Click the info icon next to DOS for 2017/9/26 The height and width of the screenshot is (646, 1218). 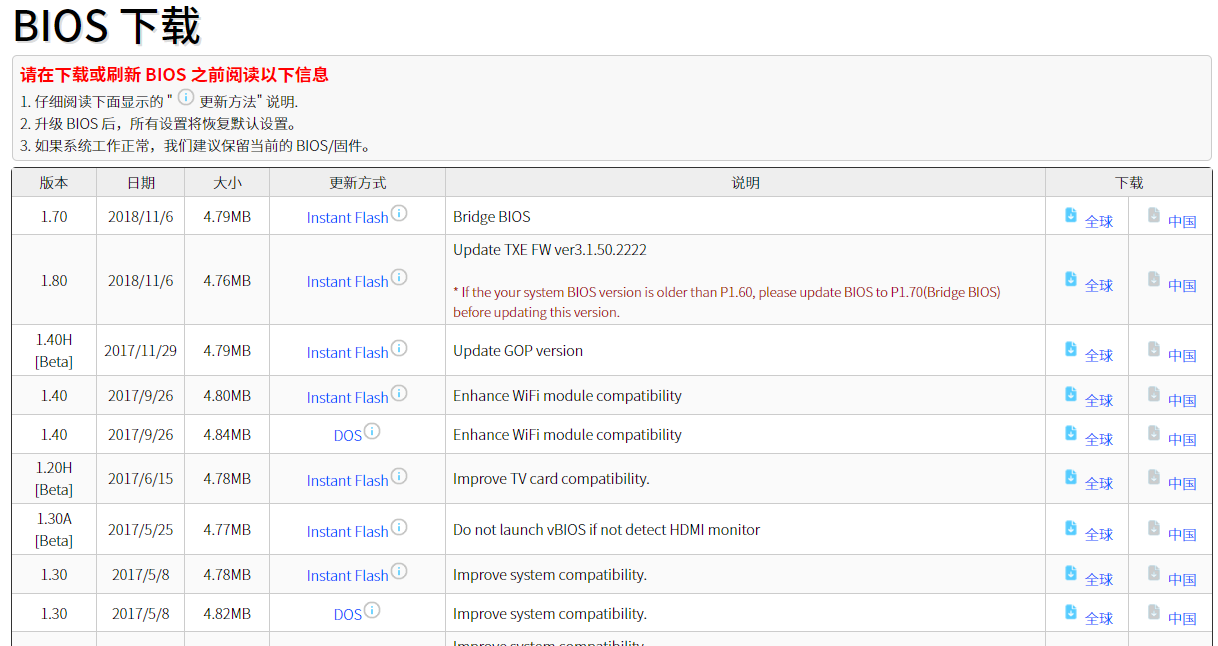point(372,431)
